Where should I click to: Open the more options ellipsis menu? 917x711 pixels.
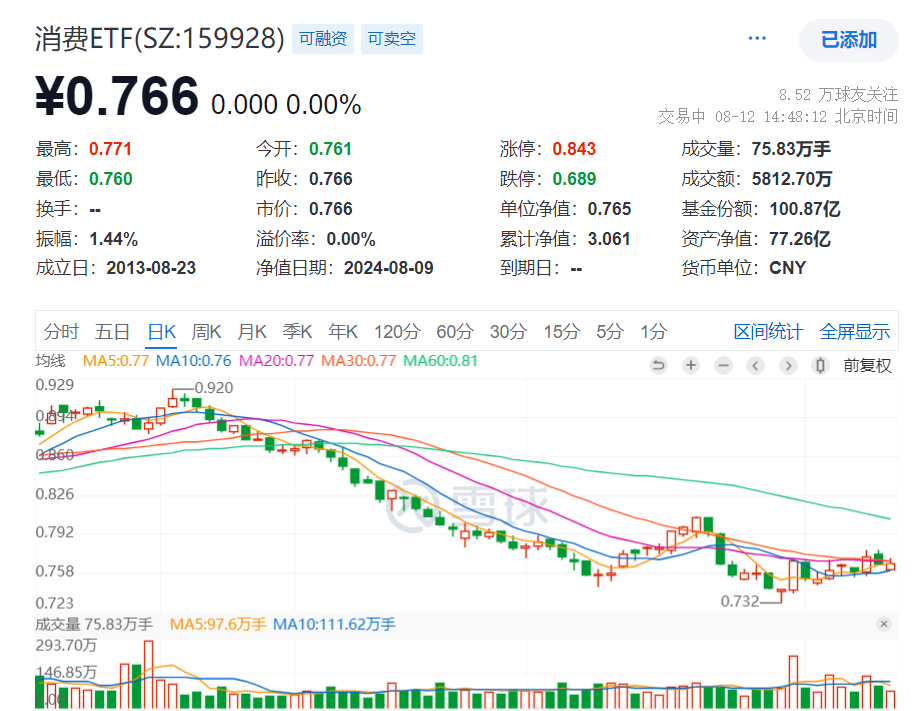click(x=757, y=37)
